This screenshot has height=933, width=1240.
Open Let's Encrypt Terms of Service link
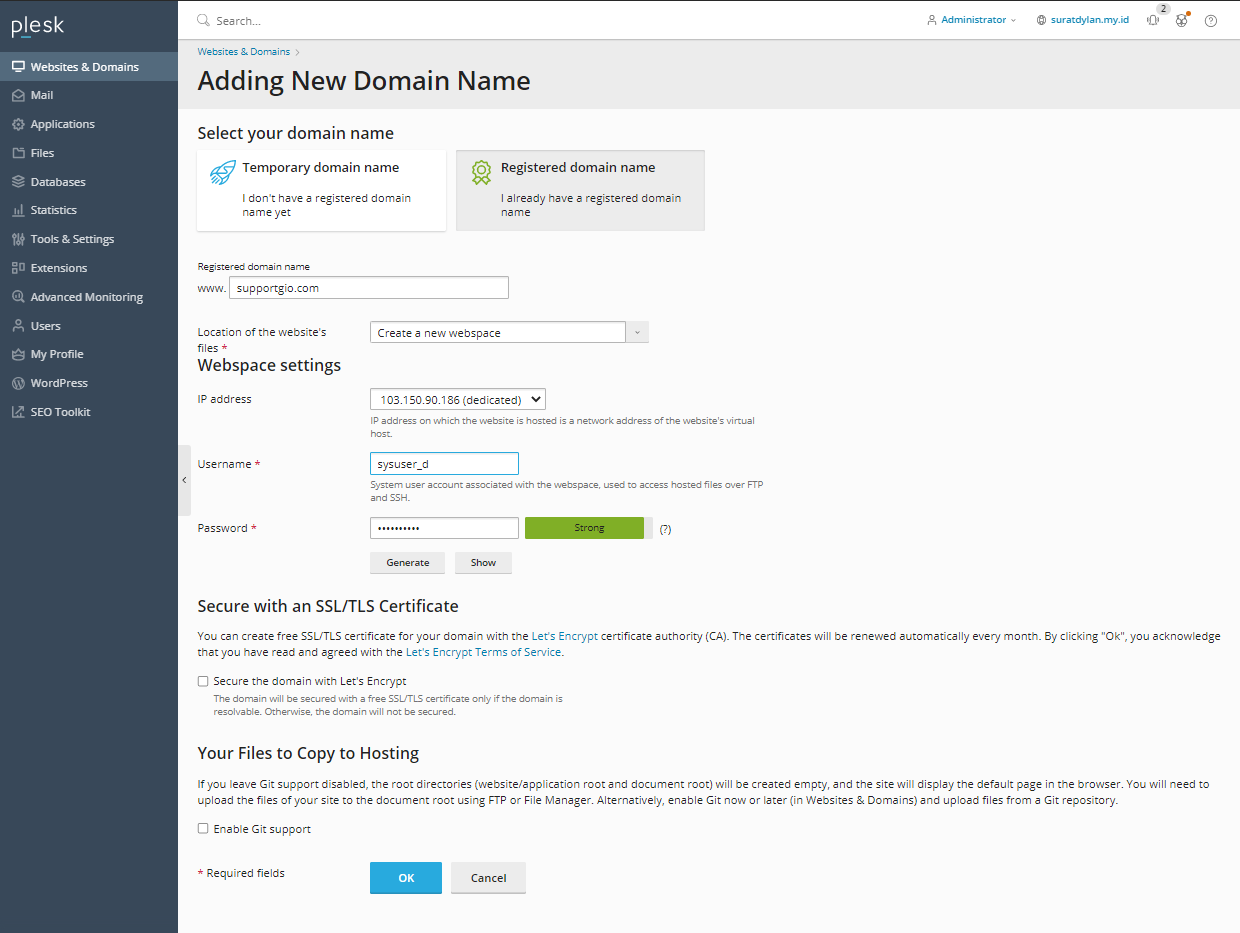pos(484,651)
